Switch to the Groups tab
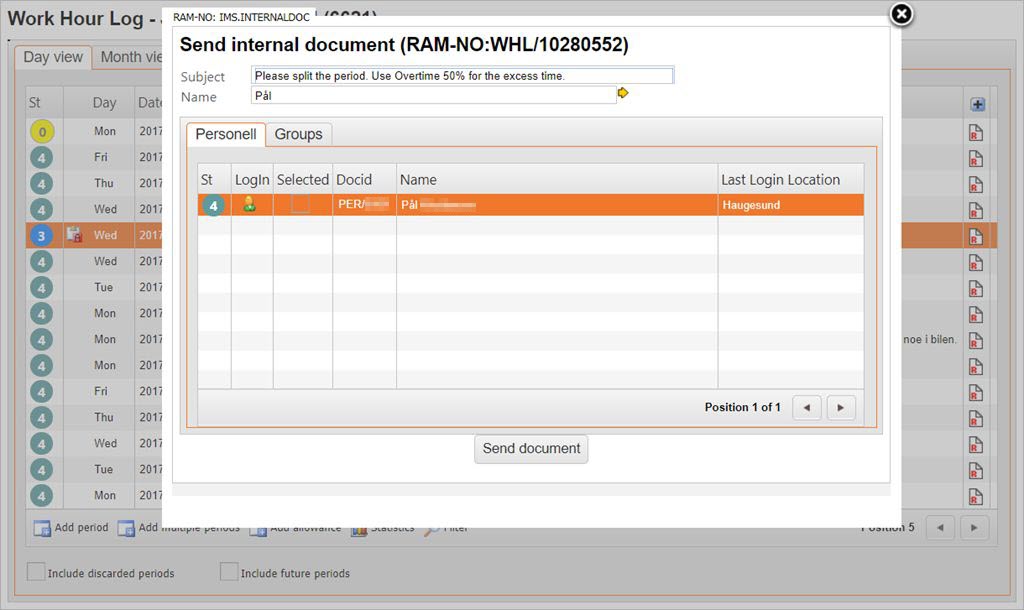This screenshot has height=610, width=1024. 298,134
